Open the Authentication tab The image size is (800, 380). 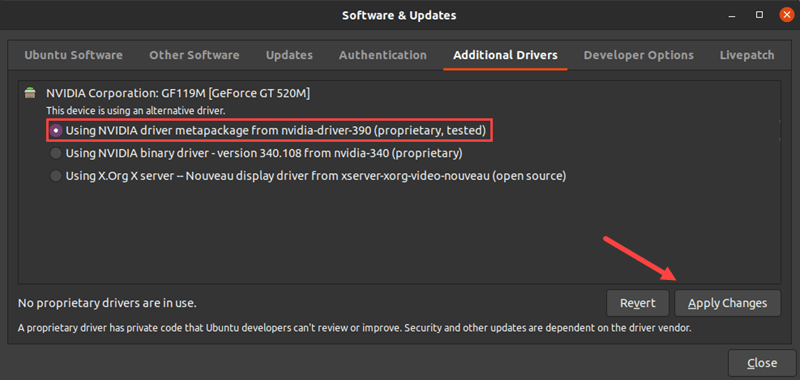click(x=383, y=55)
